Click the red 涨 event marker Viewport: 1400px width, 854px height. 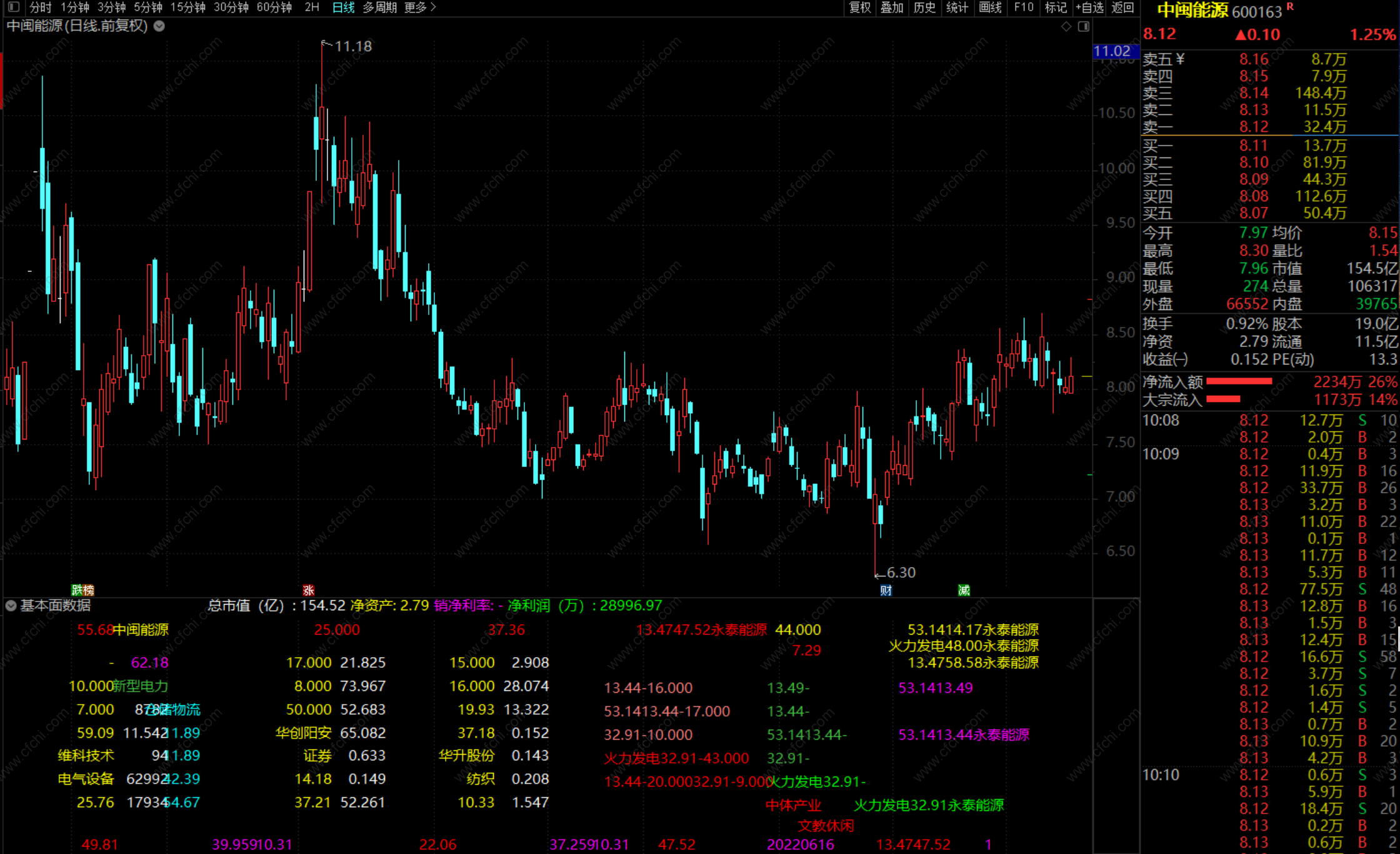308,590
